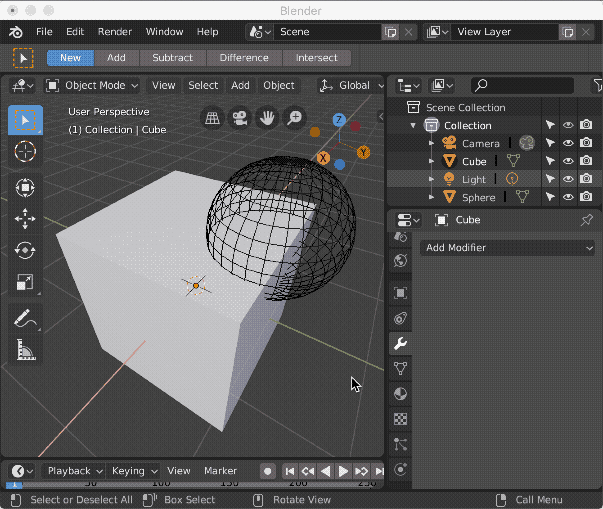Open the Window menu

pos(164,32)
